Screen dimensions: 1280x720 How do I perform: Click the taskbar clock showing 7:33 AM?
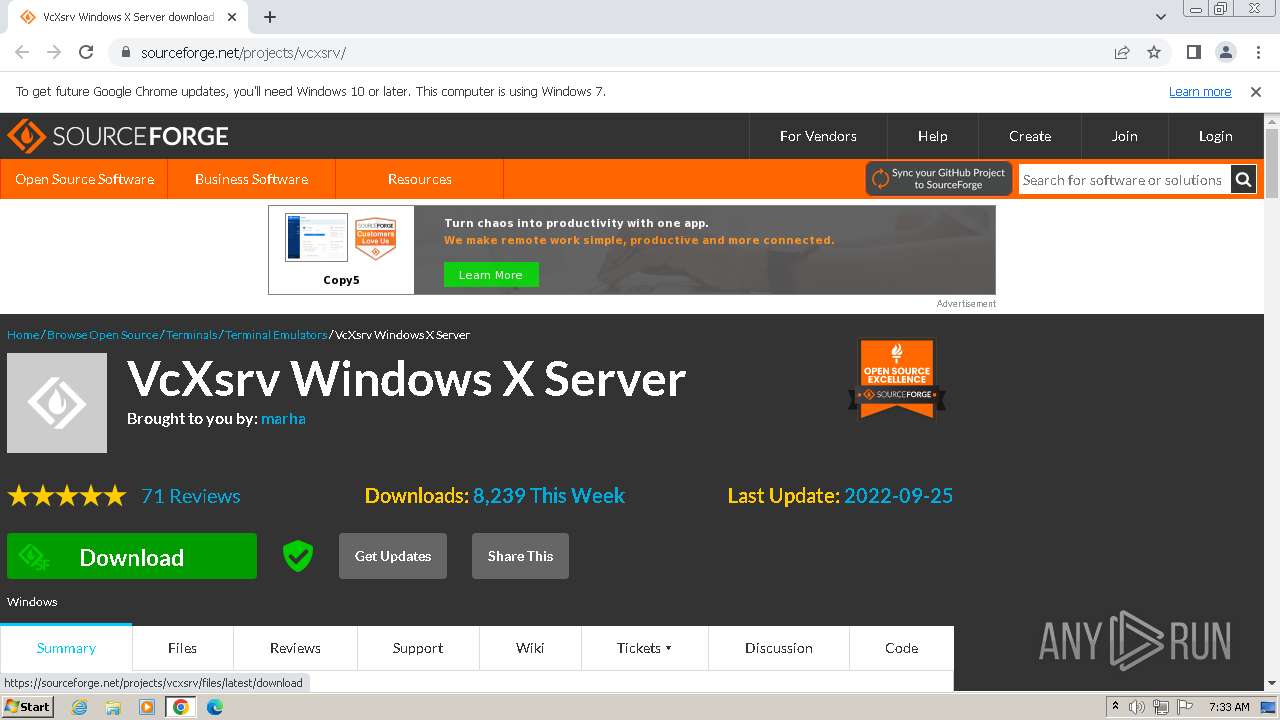(1229, 707)
